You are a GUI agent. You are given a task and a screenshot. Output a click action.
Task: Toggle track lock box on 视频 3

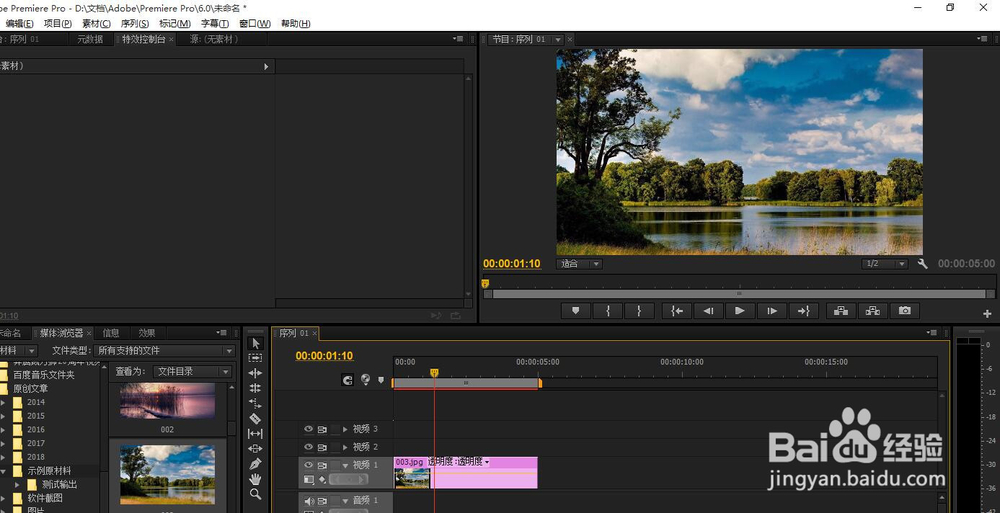(335, 429)
